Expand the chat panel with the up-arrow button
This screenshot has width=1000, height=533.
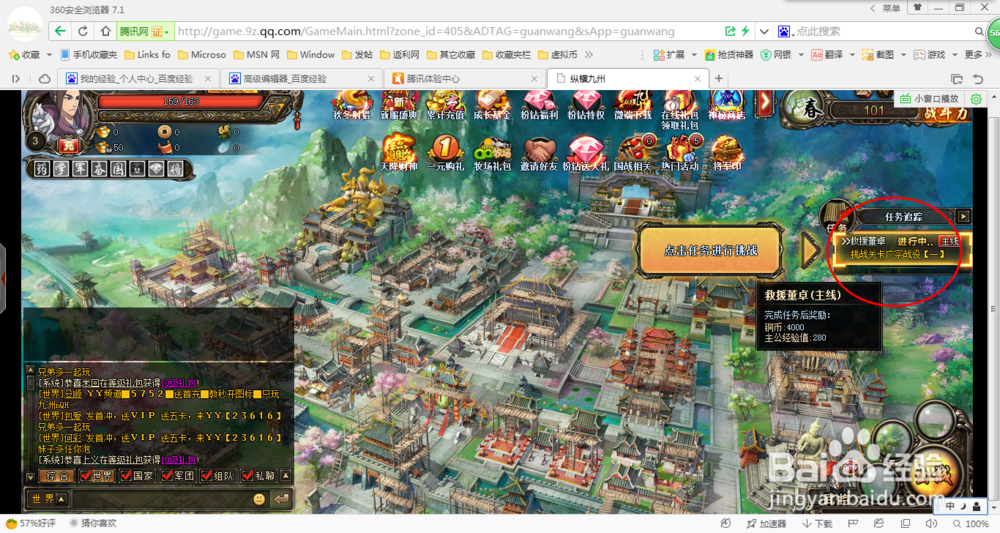pos(286,476)
